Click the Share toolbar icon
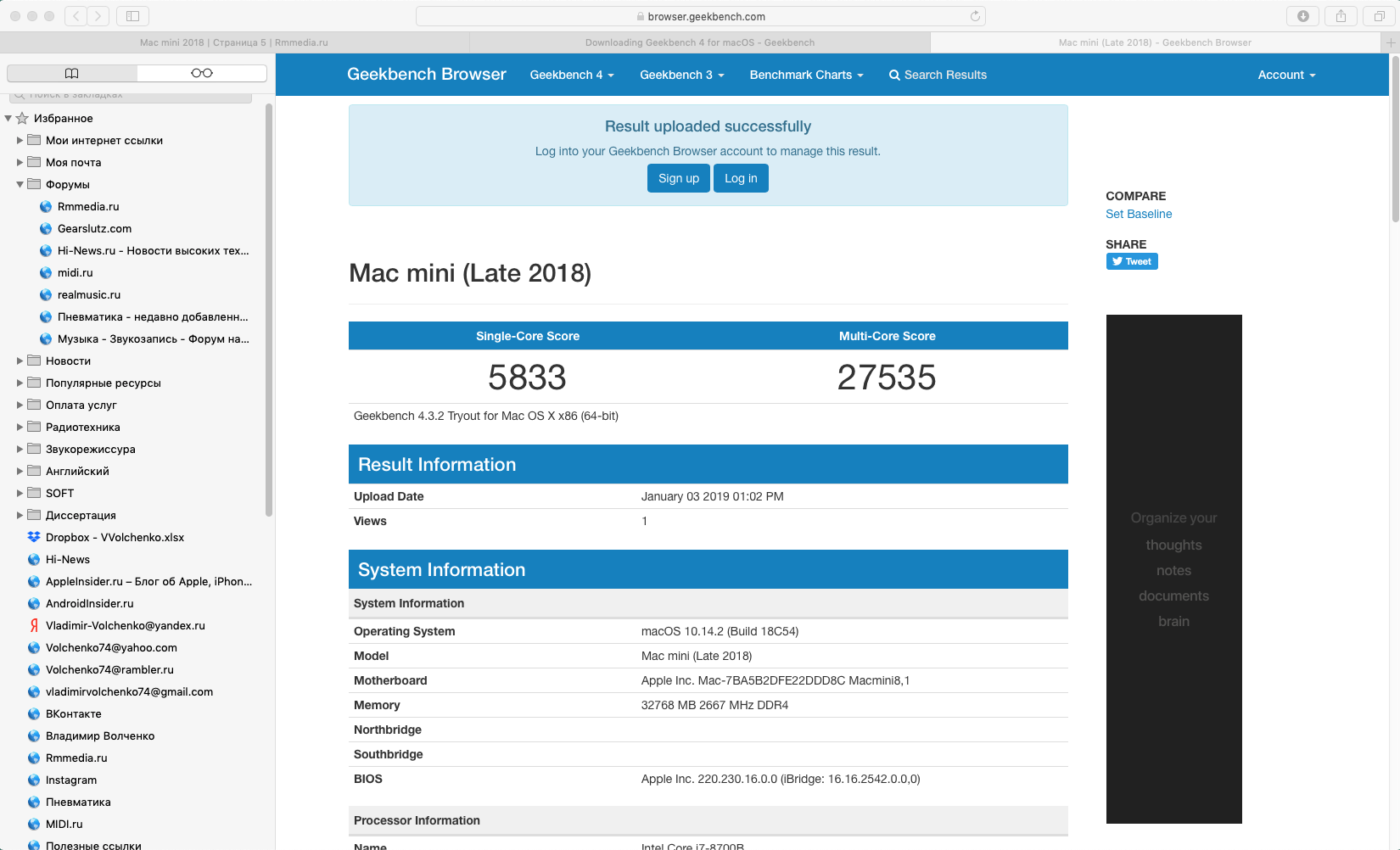1400x850 pixels. pyautogui.click(x=1341, y=16)
